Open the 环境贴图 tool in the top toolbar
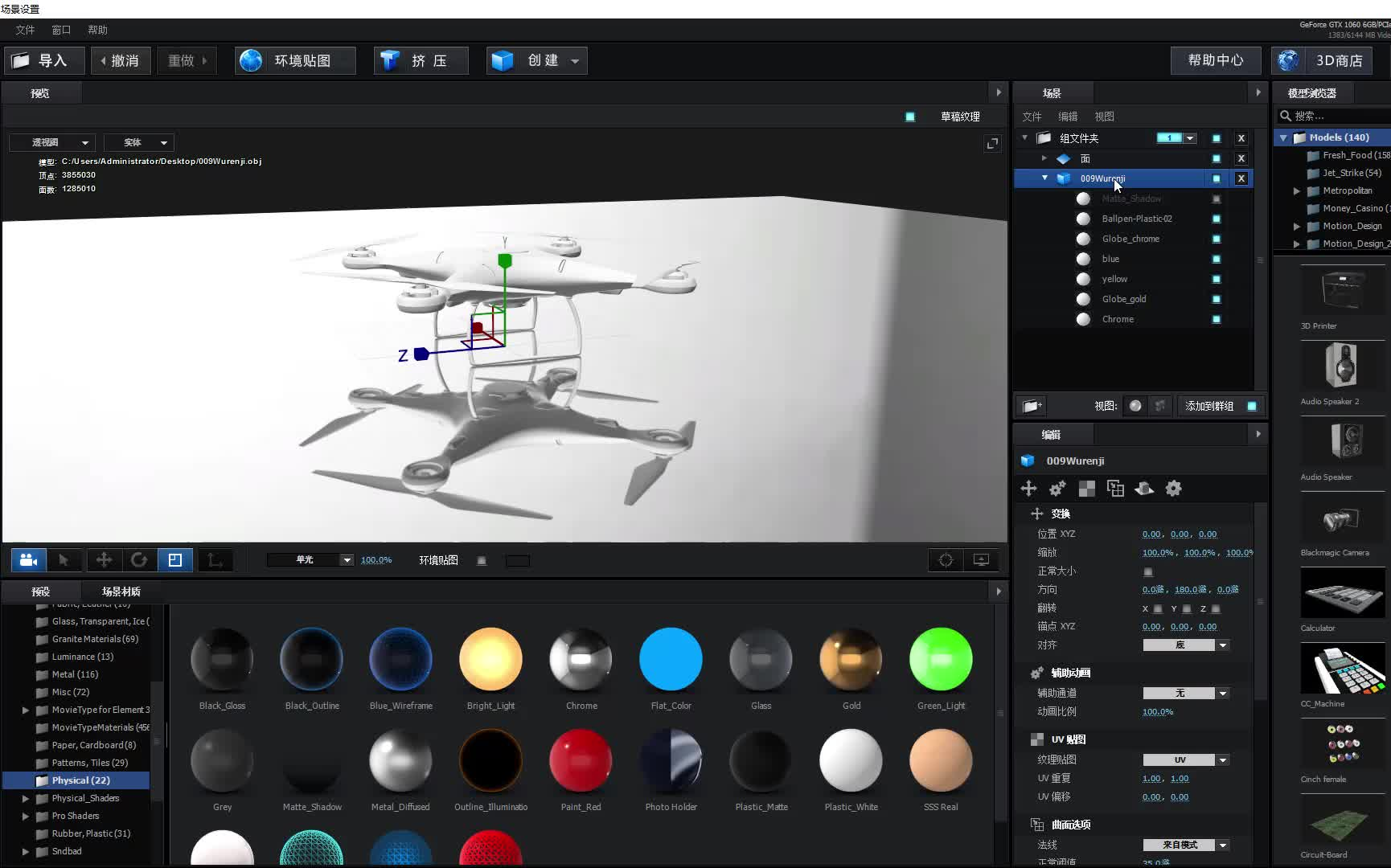Image resolution: width=1391 pixels, height=868 pixels. (294, 60)
